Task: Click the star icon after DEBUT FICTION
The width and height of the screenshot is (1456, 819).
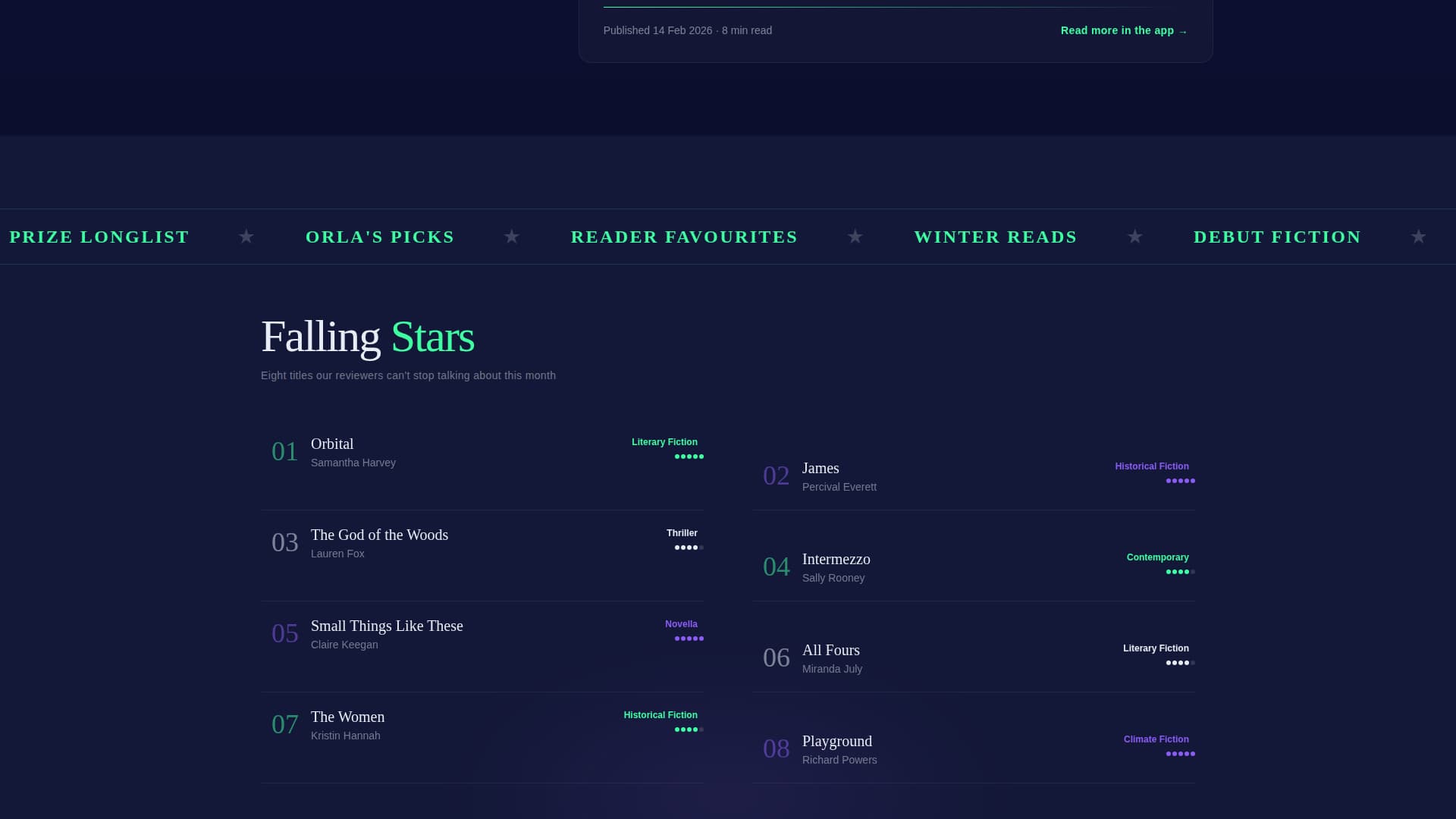Action: tap(1418, 237)
